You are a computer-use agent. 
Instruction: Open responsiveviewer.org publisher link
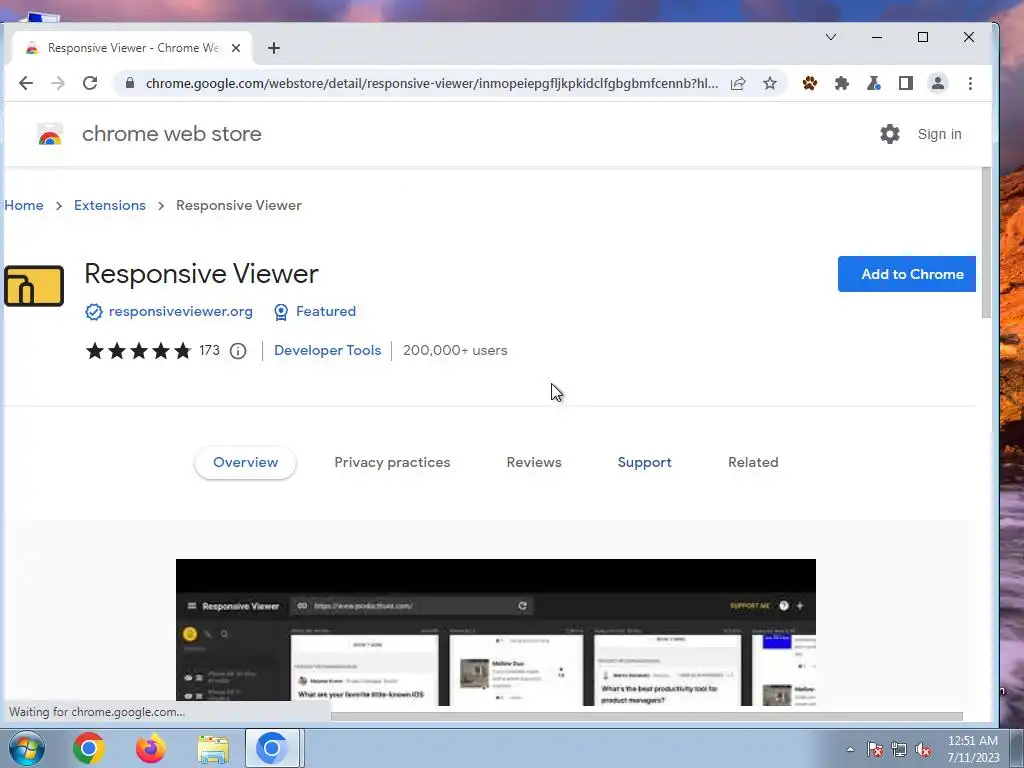click(180, 312)
